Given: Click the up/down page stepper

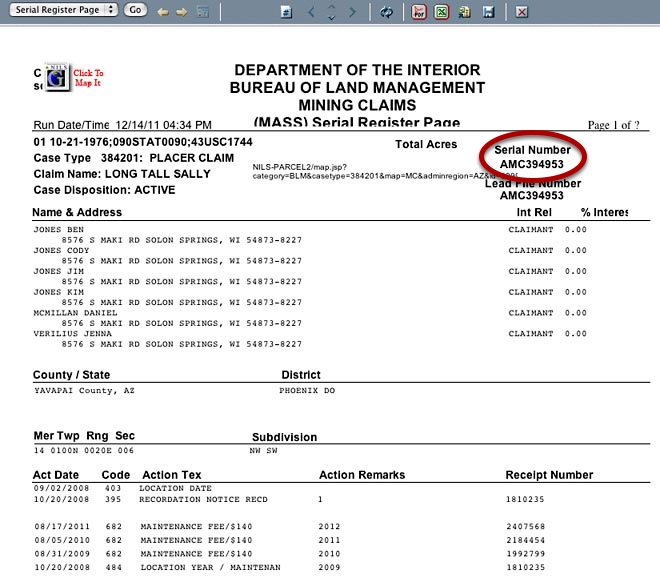Looking at the screenshot, I should tap(331, 12).
